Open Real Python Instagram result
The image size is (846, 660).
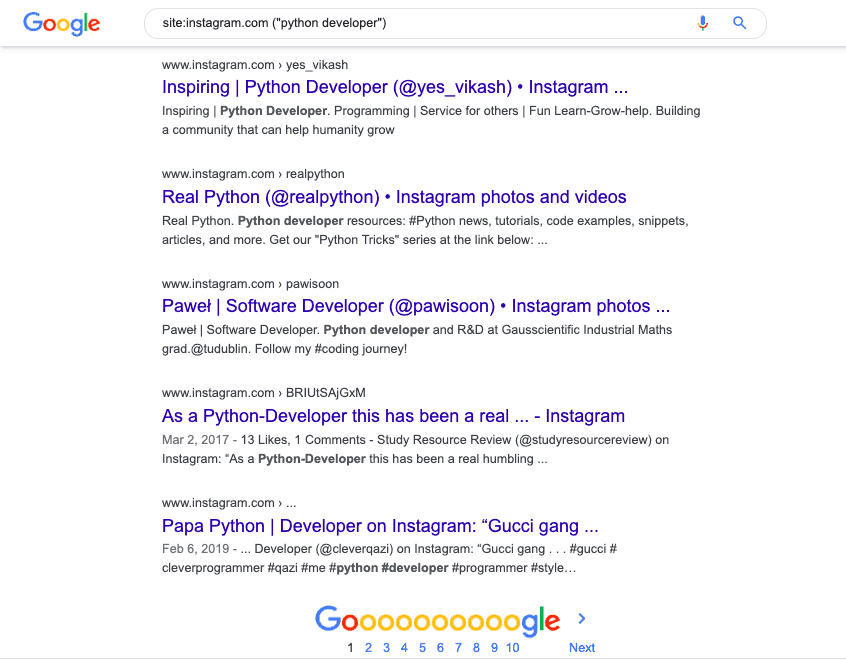tap(394, 197)
